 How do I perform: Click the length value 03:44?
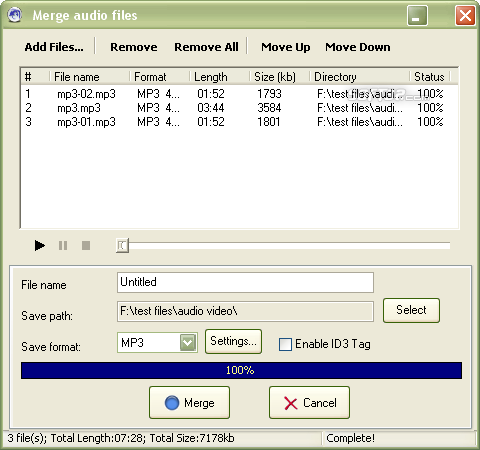click(x=211, y=108)
